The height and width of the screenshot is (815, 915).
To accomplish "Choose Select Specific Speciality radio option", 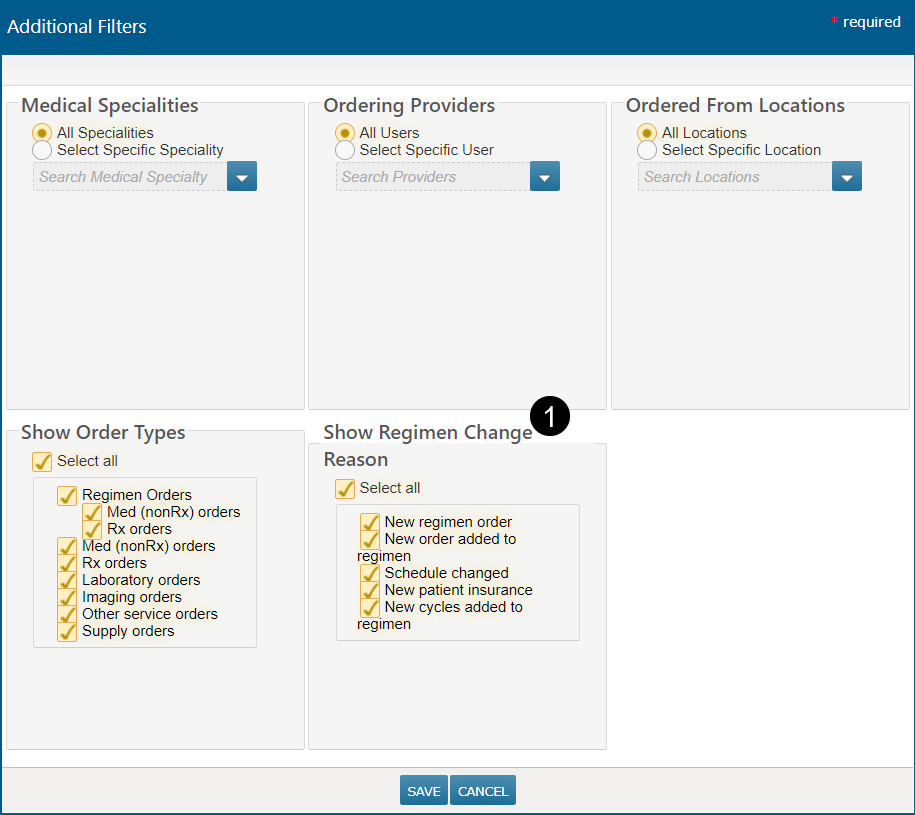I will 43,150.
